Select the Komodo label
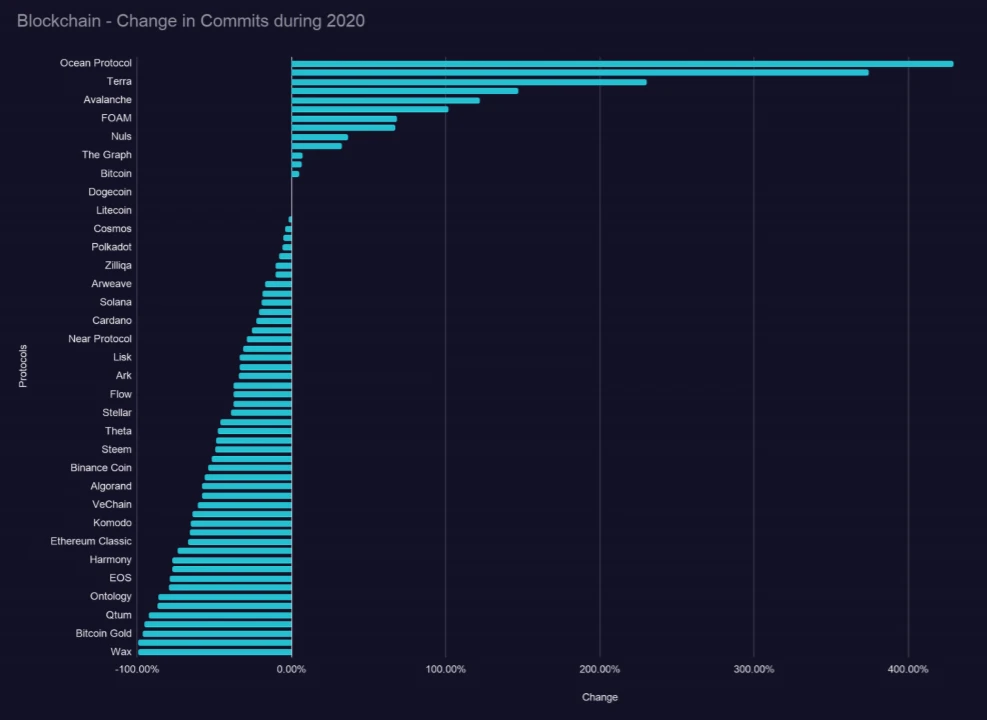This screenshot has width=987, height=720. [x=112, y=522]
